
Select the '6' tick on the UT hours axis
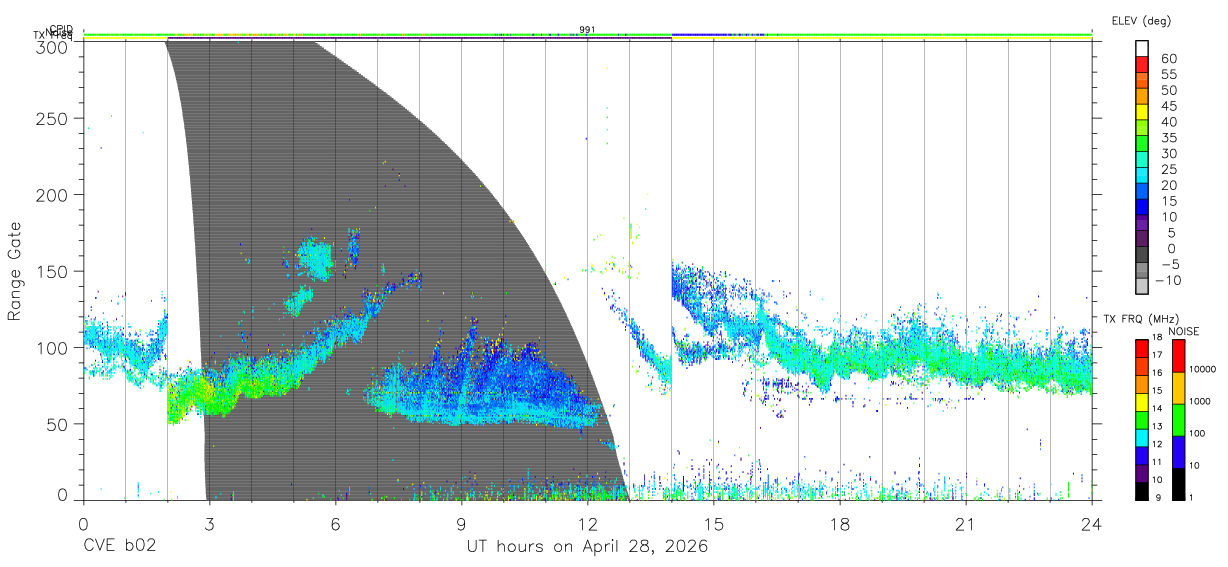pyautogui.click(x=335, y=524)
